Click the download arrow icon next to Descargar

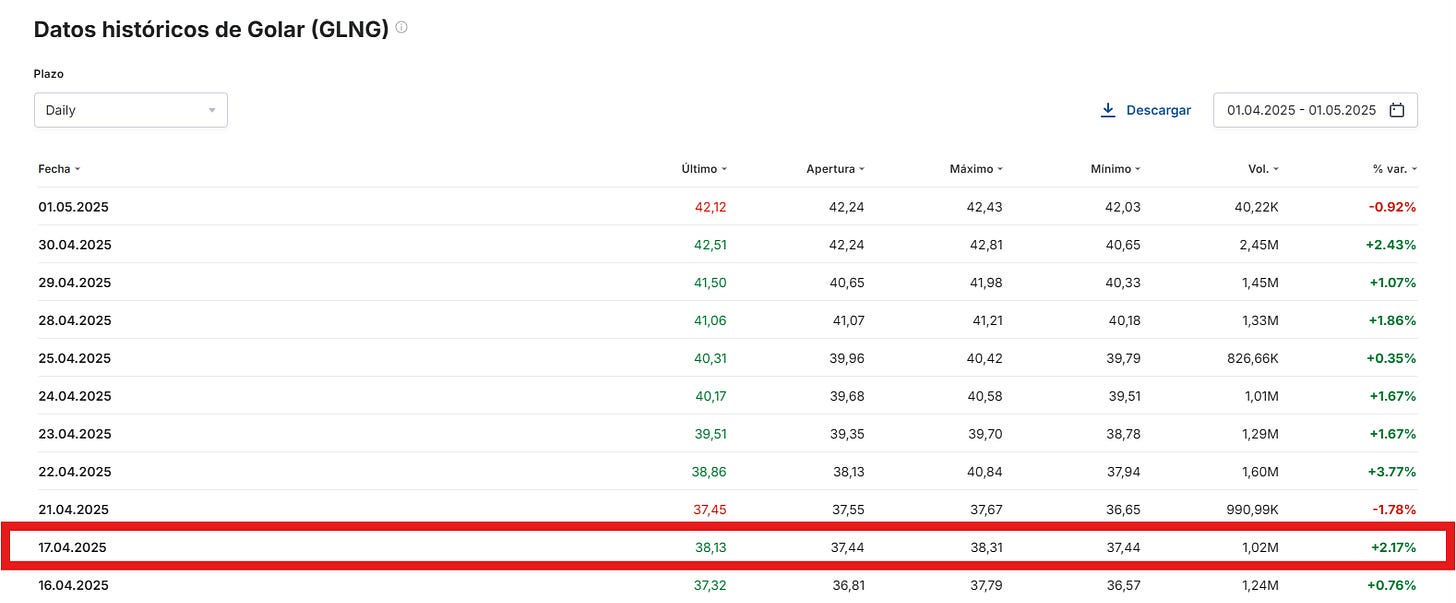click(x=1108, y=110)
